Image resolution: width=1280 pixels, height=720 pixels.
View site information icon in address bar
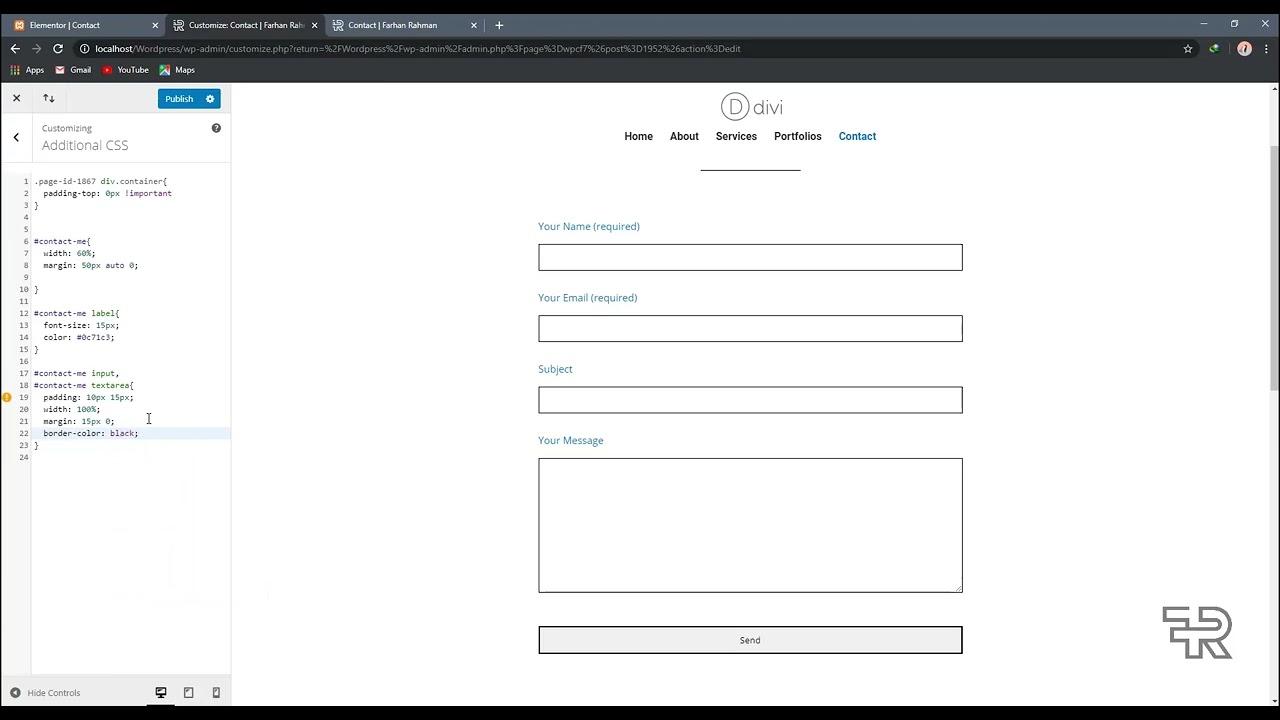coord(85,48)
